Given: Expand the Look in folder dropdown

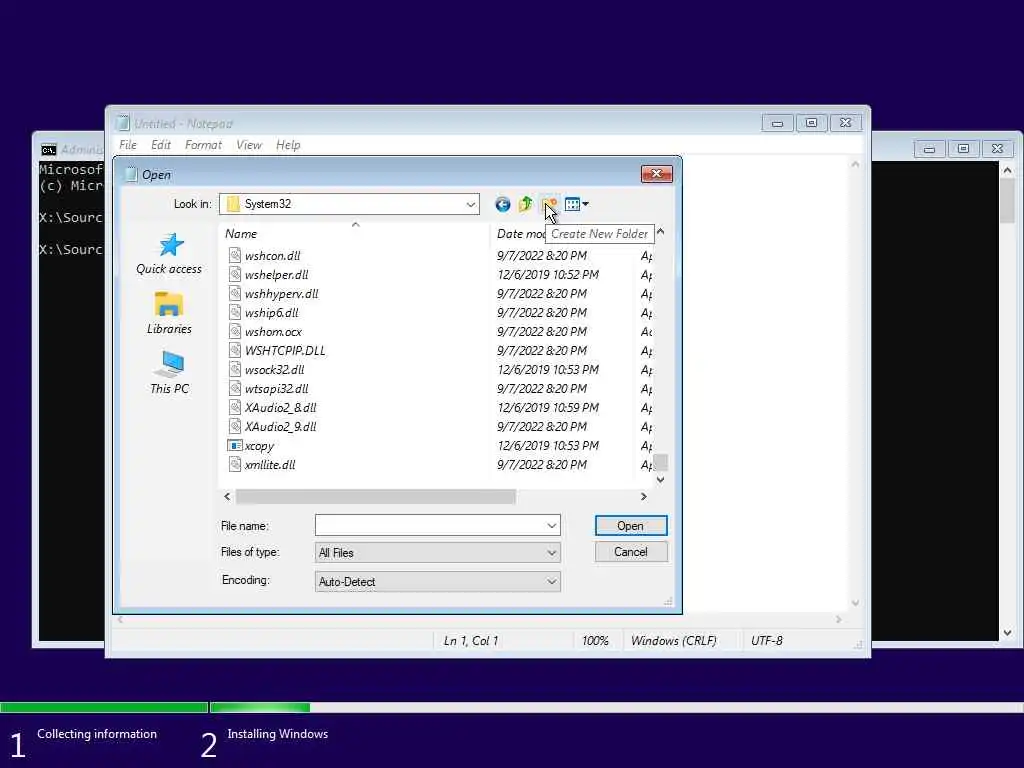Looking at the screenshot, I should click(470, 204).
